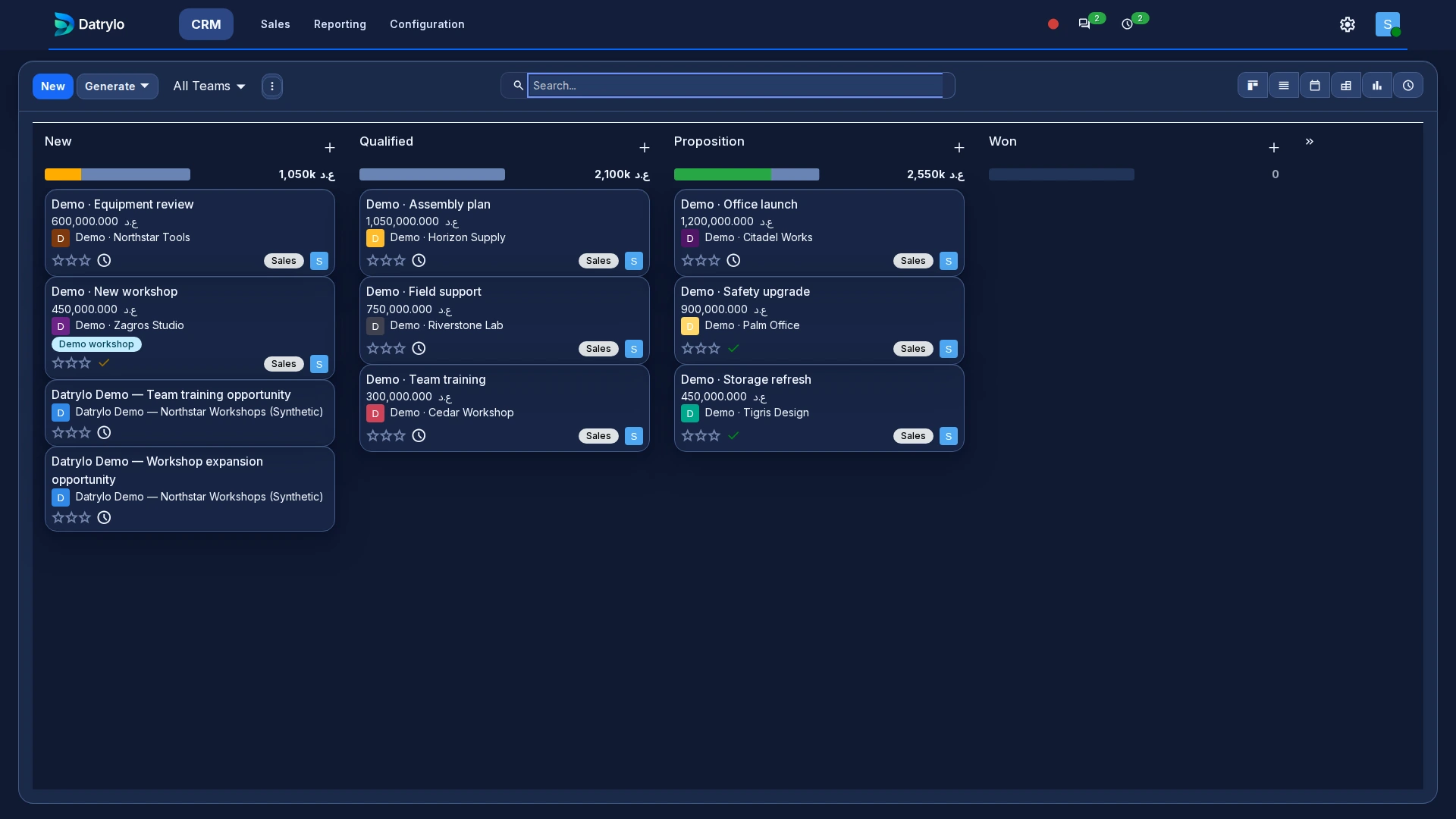Quick add lead in Proposition column
Viewport: 1456px width, 819px height.
(959, 148)
